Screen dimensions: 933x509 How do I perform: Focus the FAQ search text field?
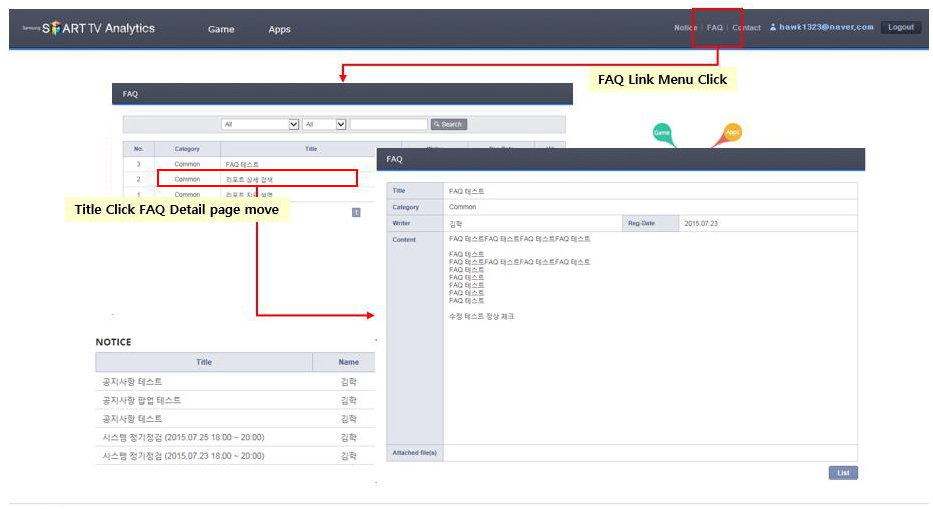pyautogui.click(x=389, y=124)
